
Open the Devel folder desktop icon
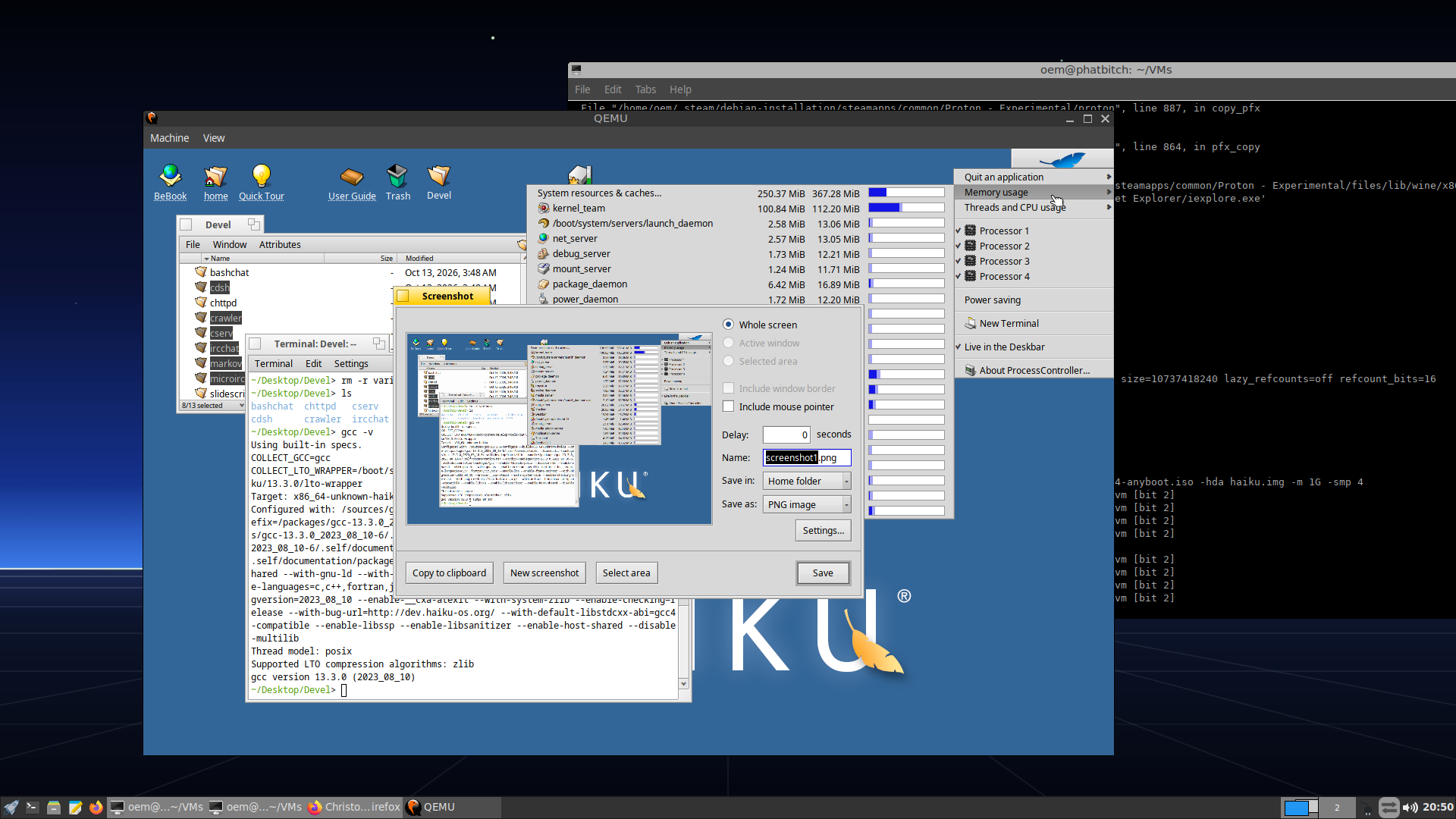point(438,176)
